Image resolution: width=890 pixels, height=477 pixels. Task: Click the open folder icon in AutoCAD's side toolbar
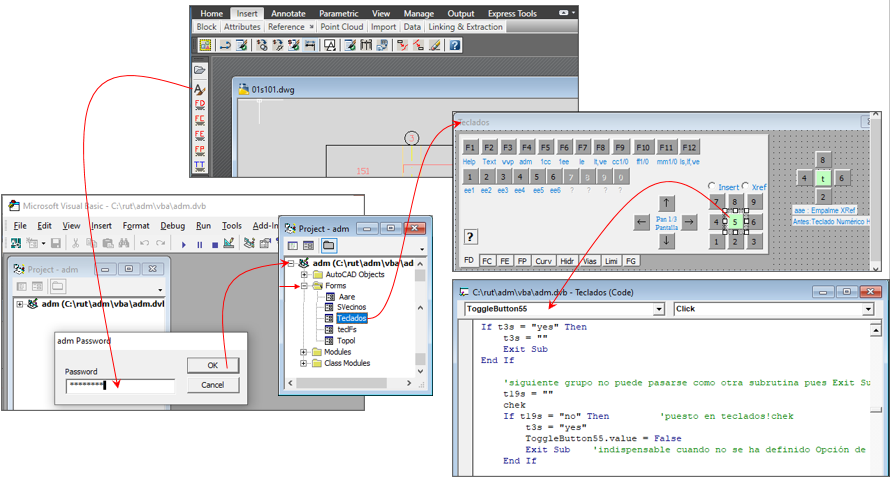point(199,70)
